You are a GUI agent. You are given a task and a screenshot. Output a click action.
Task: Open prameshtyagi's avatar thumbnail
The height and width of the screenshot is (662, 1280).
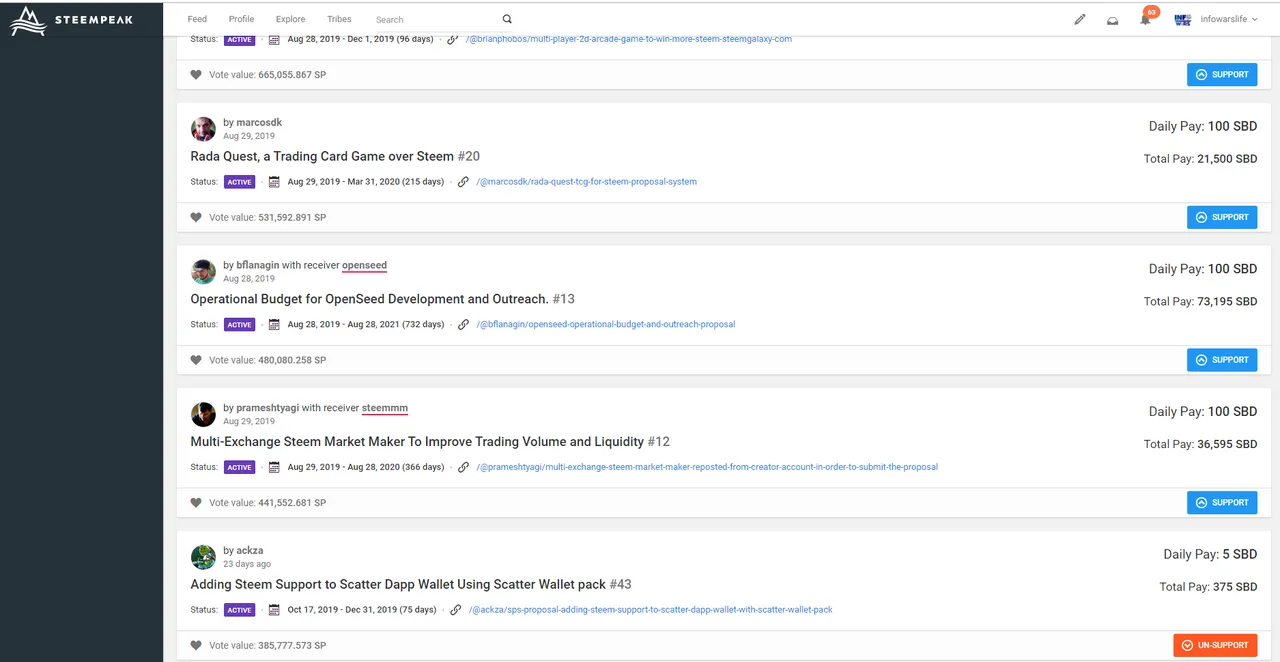coord(203,414)
